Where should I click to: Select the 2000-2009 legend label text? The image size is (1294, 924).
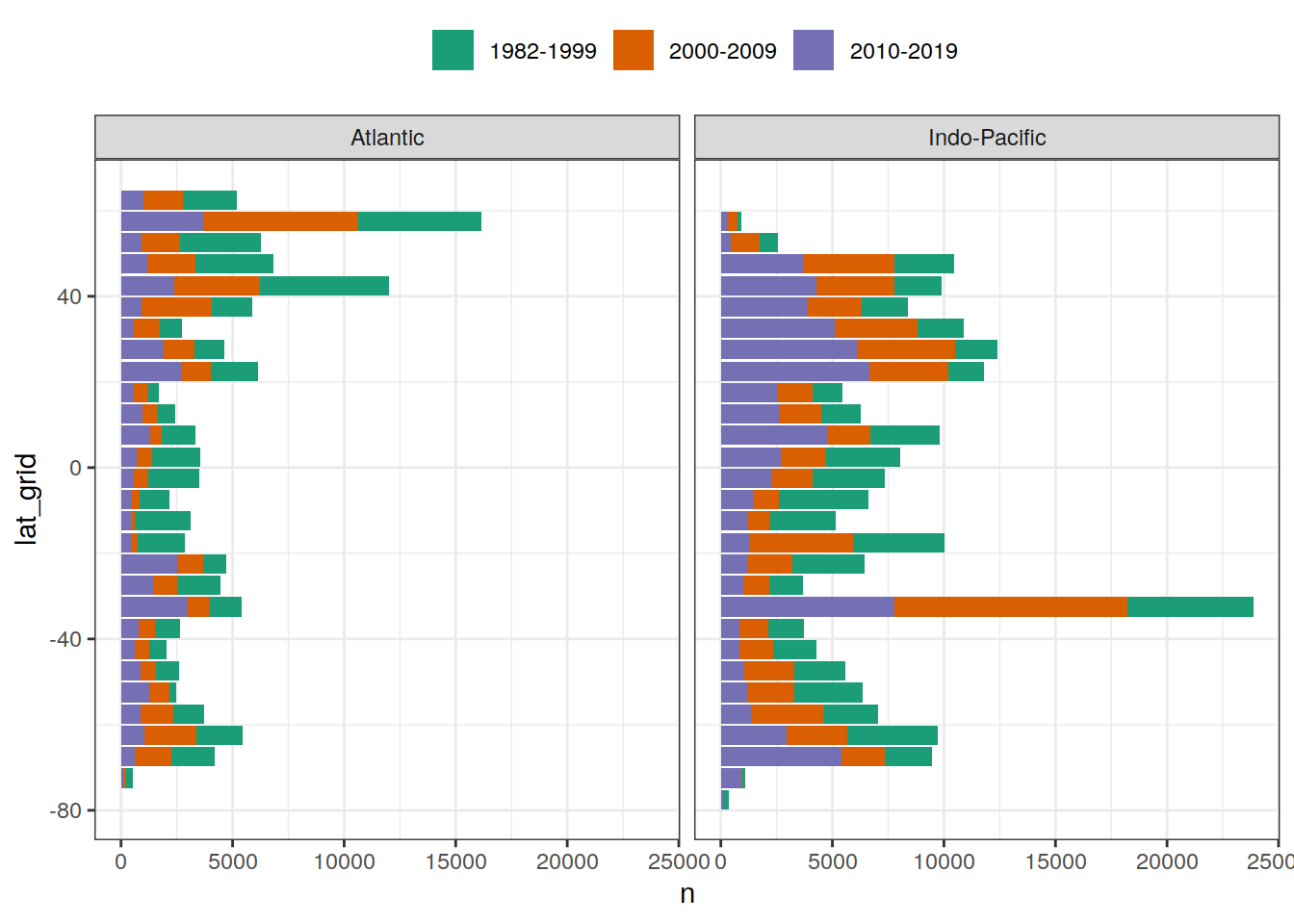tap(722, 51)
